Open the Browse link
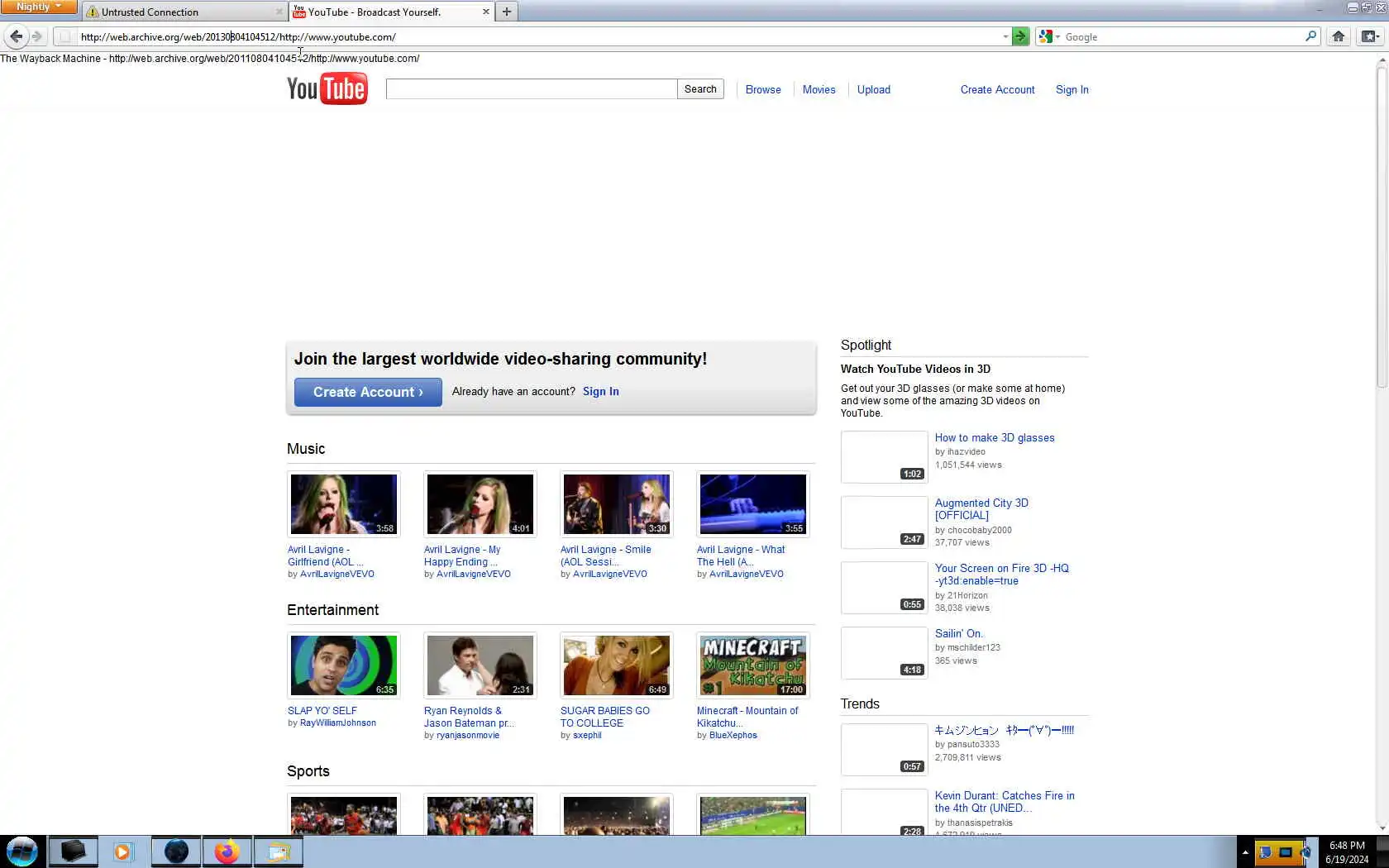1389x868 pixels. click(x=763, y=89)
